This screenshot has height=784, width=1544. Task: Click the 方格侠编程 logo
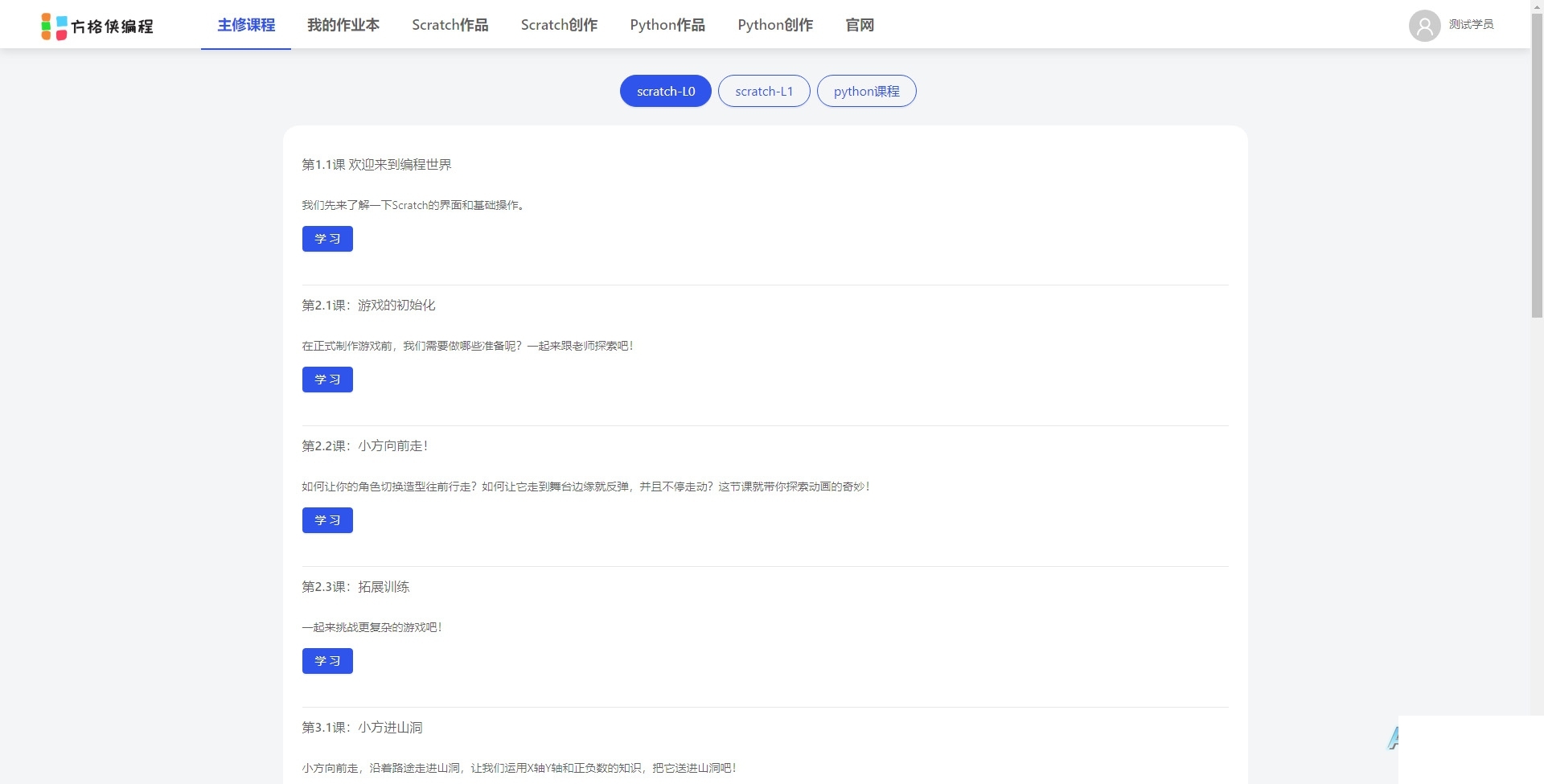97,26
